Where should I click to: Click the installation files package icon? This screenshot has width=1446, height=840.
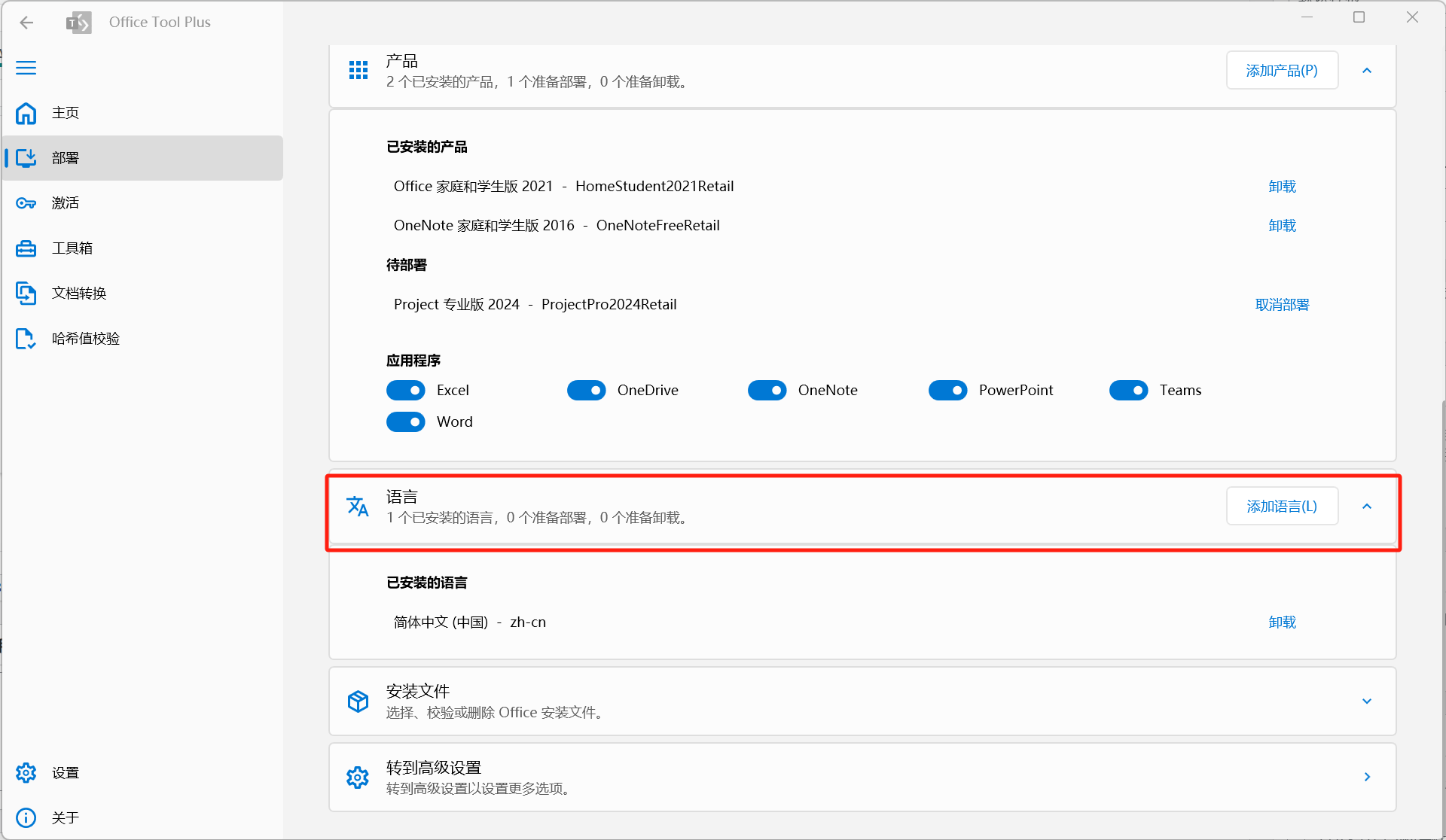coord(358,702)
